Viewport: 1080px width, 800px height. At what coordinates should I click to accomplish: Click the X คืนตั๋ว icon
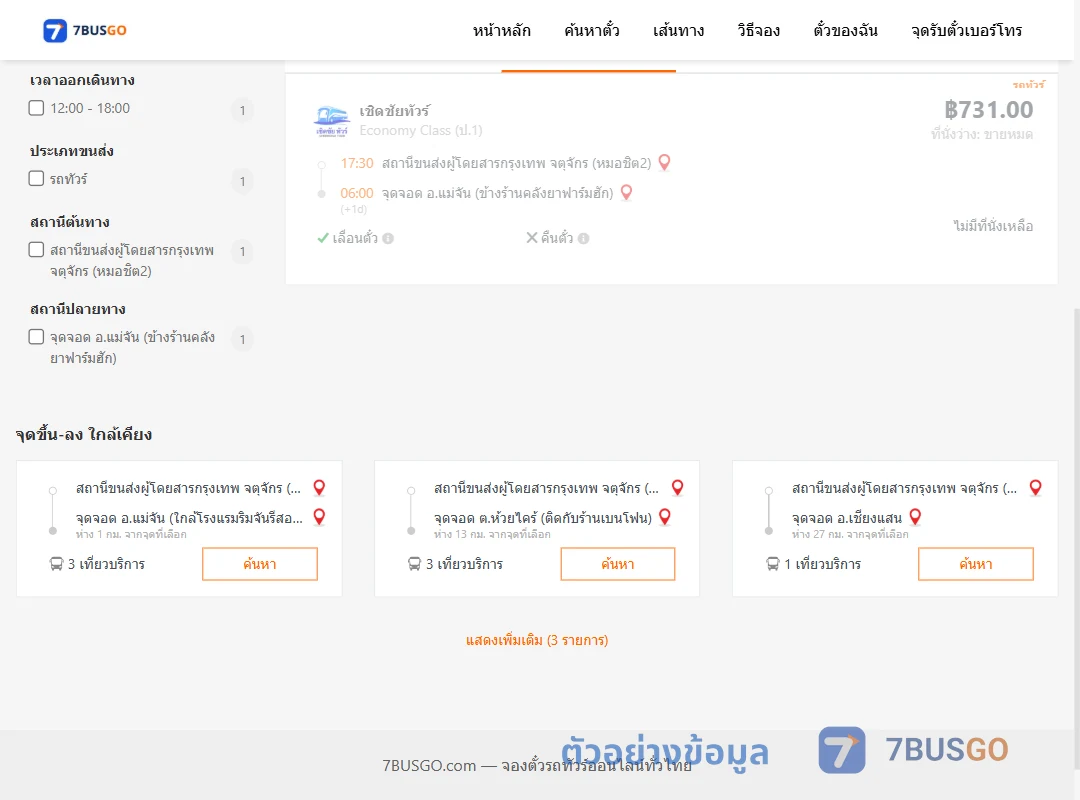click(x=532, y=238)
